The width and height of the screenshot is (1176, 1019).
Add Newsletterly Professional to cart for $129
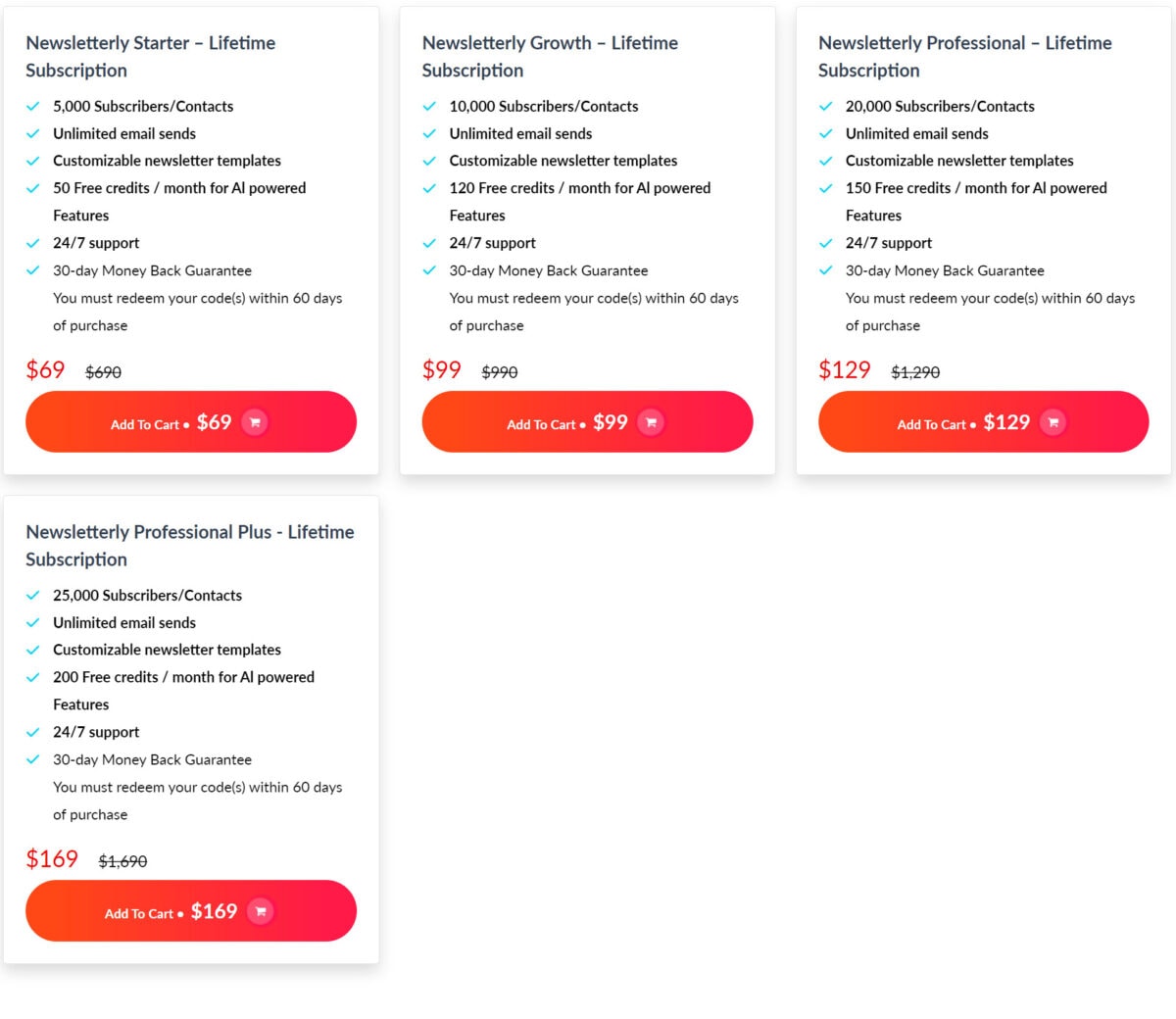pyautogui.click(x=983, y=422)
